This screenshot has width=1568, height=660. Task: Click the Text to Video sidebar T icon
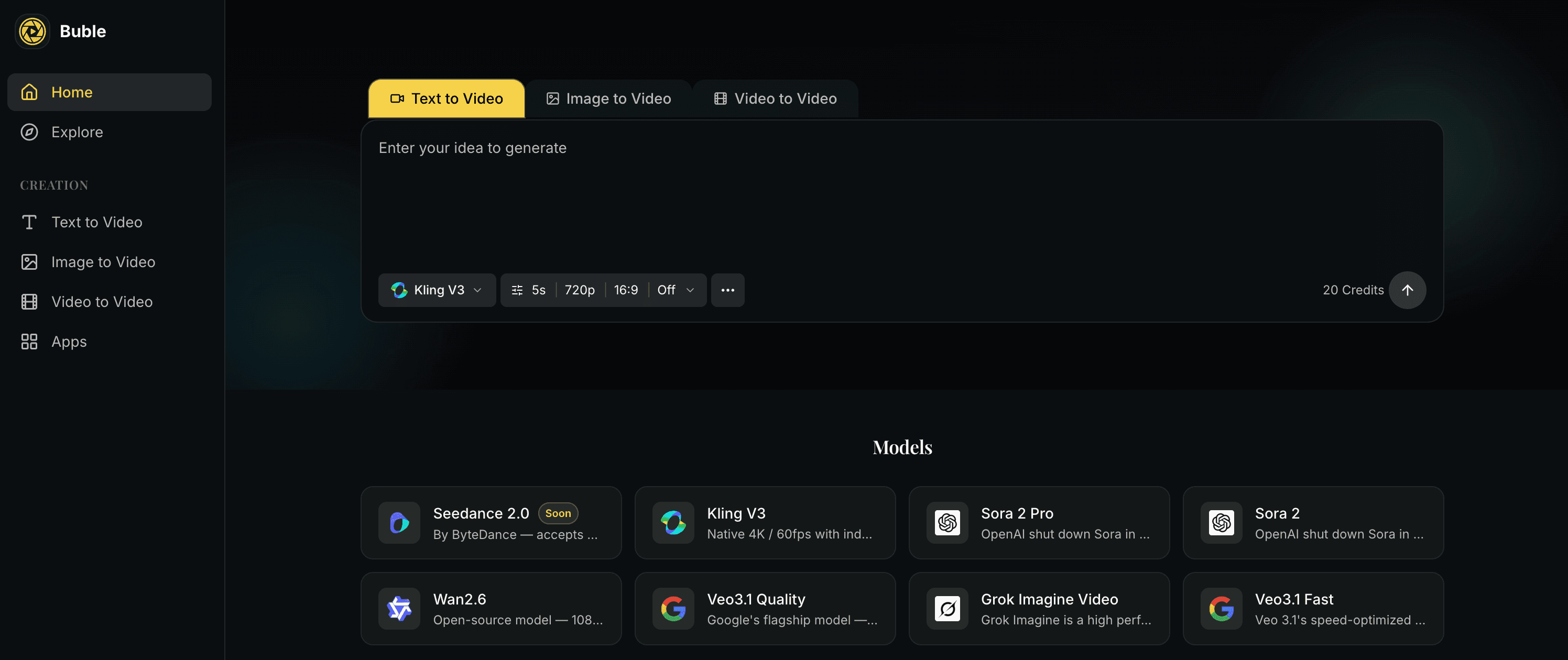(x=29, y=222)
